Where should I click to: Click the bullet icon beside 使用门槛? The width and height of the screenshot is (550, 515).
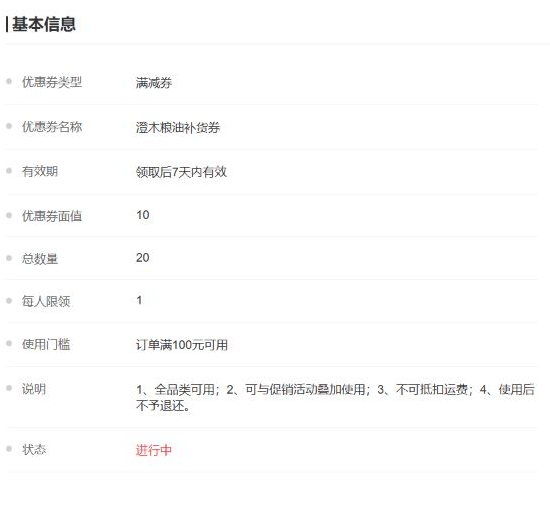pos(9,343)
